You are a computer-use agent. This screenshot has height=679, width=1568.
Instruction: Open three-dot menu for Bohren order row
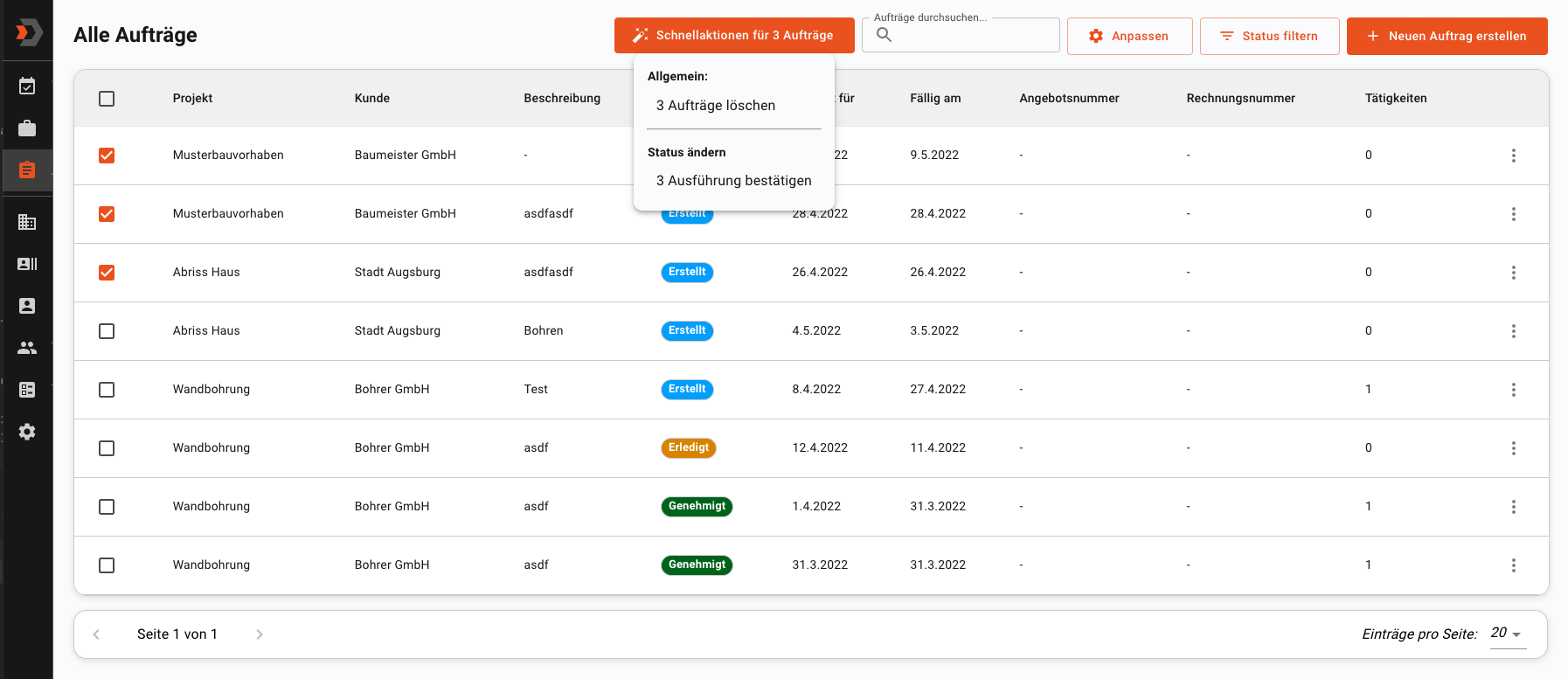(x=1514, y=331)
